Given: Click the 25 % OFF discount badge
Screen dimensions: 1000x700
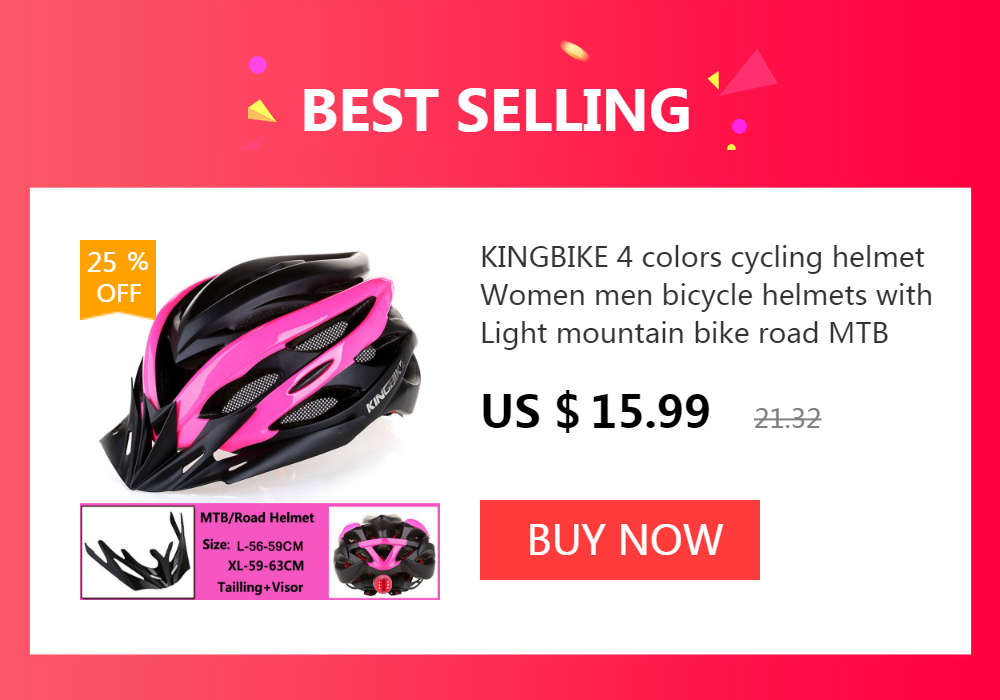Looking at the screenshot, I should 118,279.
